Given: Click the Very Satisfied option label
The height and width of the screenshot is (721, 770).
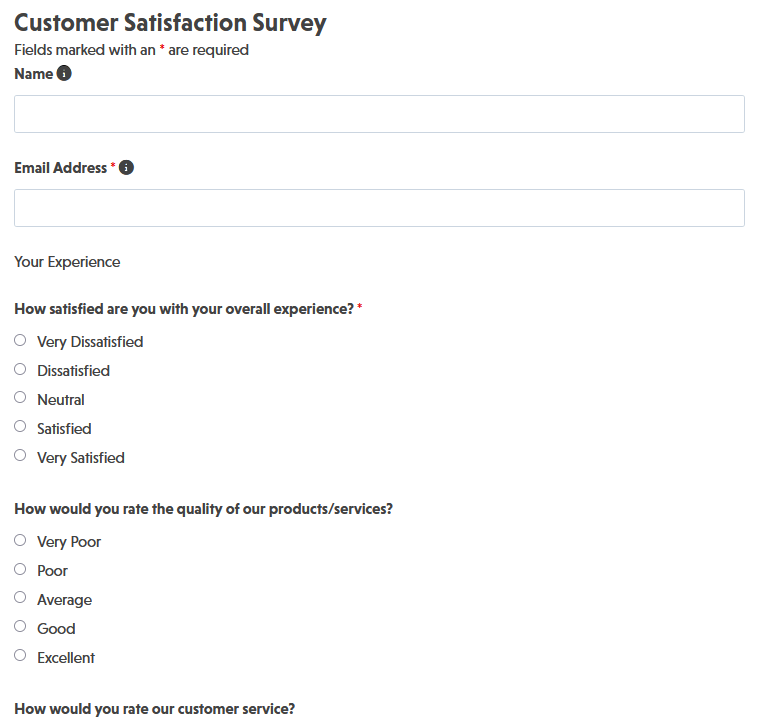Looking at the screenshot, I should click(x=81, y=458).
